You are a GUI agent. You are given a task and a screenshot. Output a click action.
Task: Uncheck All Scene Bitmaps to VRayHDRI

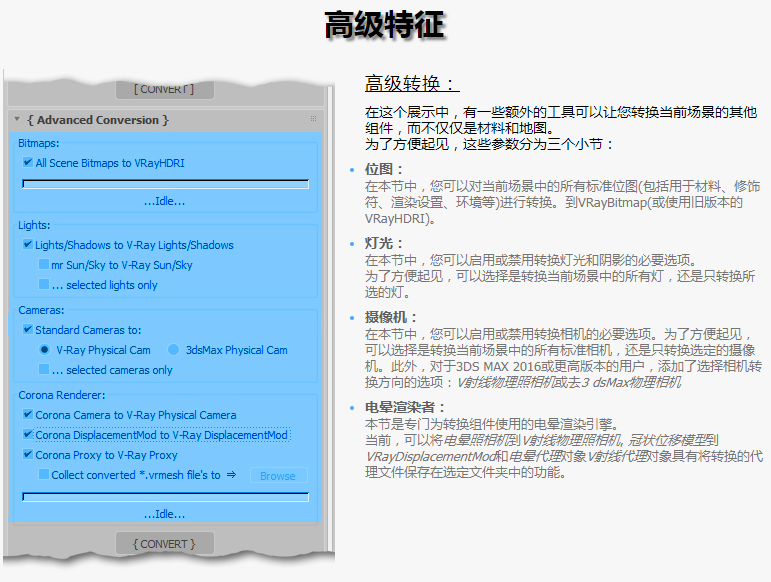28,162
